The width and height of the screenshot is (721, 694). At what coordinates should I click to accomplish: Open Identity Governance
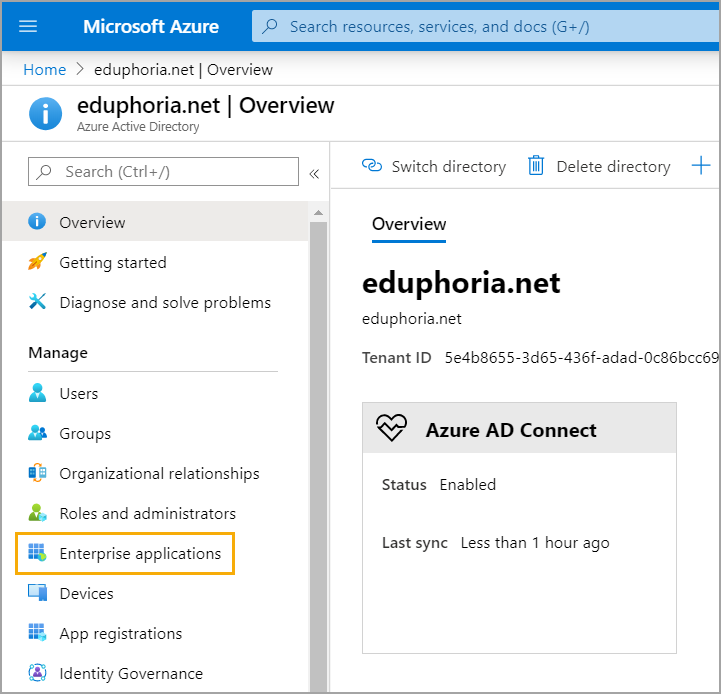pyautogui.click(x=131, y=673)
